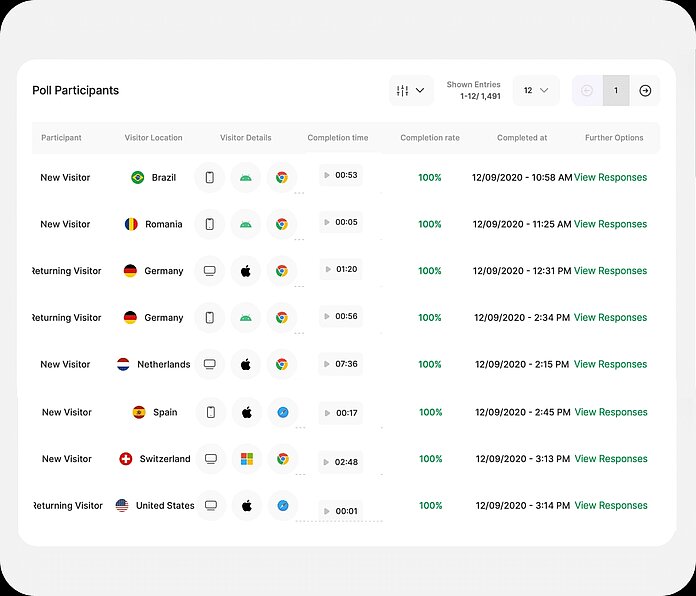The width and height of the screenshot is (696, 596).
Task: Click the mobile device icon in Brazil row
Action: [210, 177]
